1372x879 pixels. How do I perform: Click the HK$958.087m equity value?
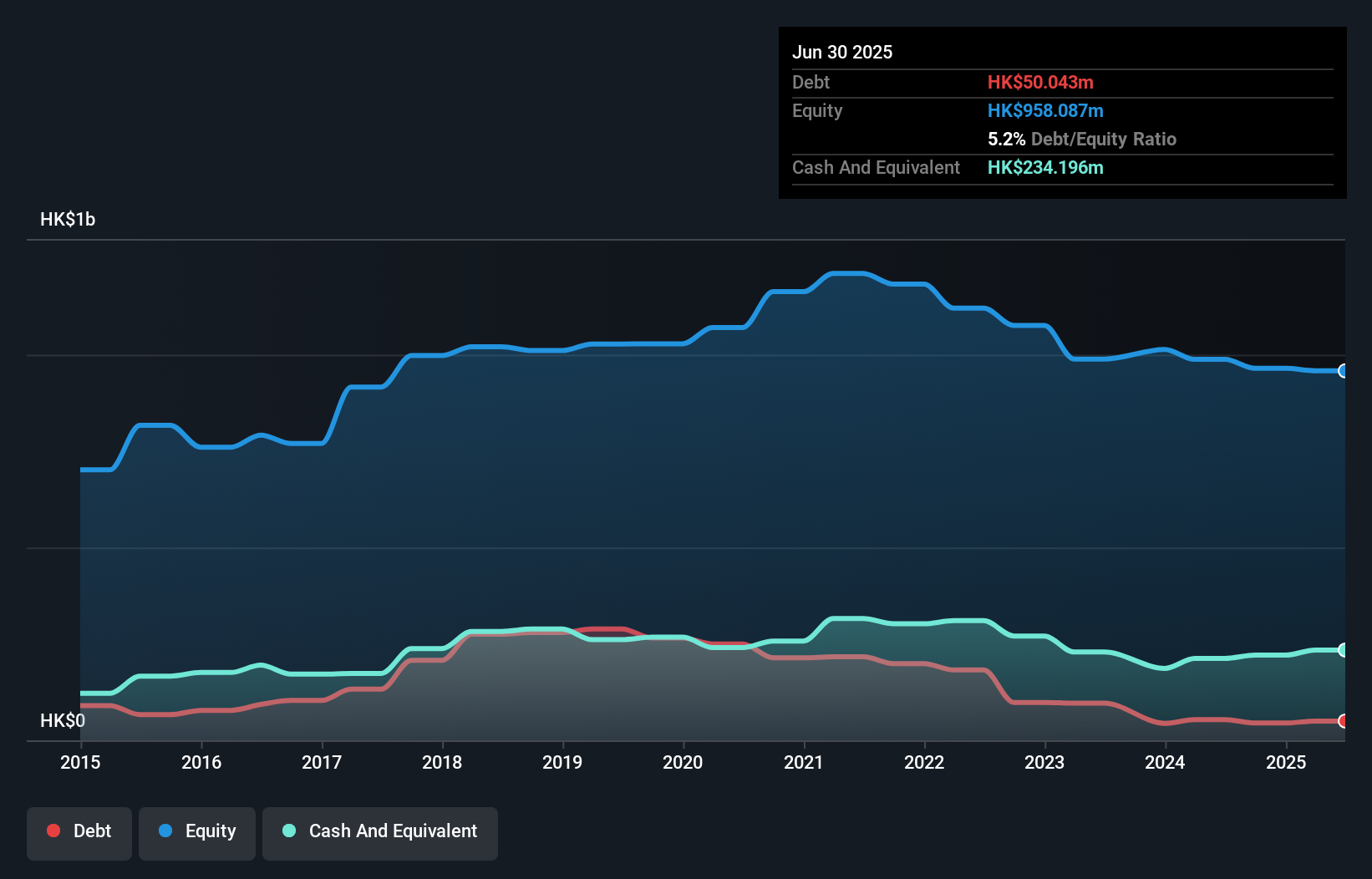click(x=1045, y=110)
